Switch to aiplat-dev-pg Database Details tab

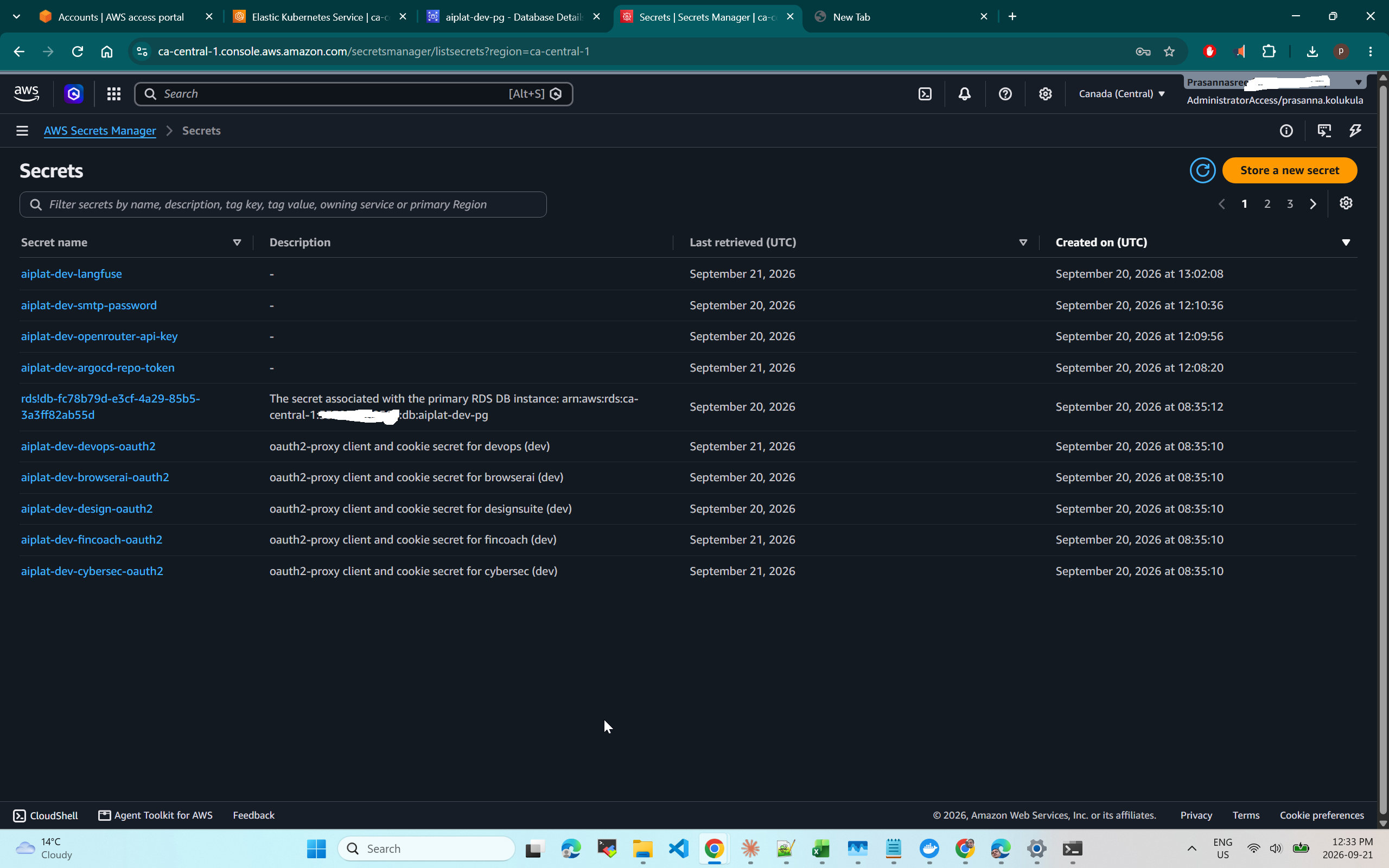coord(514,17)
